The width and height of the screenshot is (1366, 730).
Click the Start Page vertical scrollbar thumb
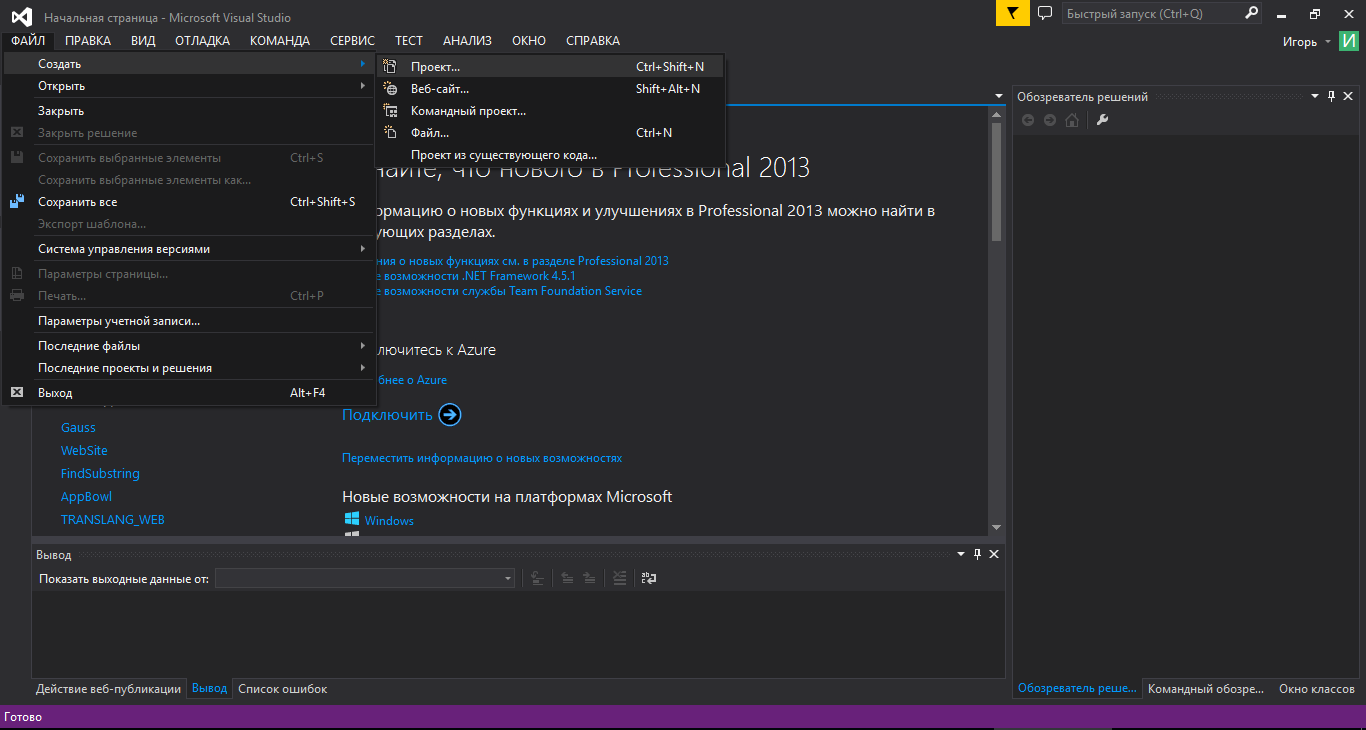click(x=996, y=181)
